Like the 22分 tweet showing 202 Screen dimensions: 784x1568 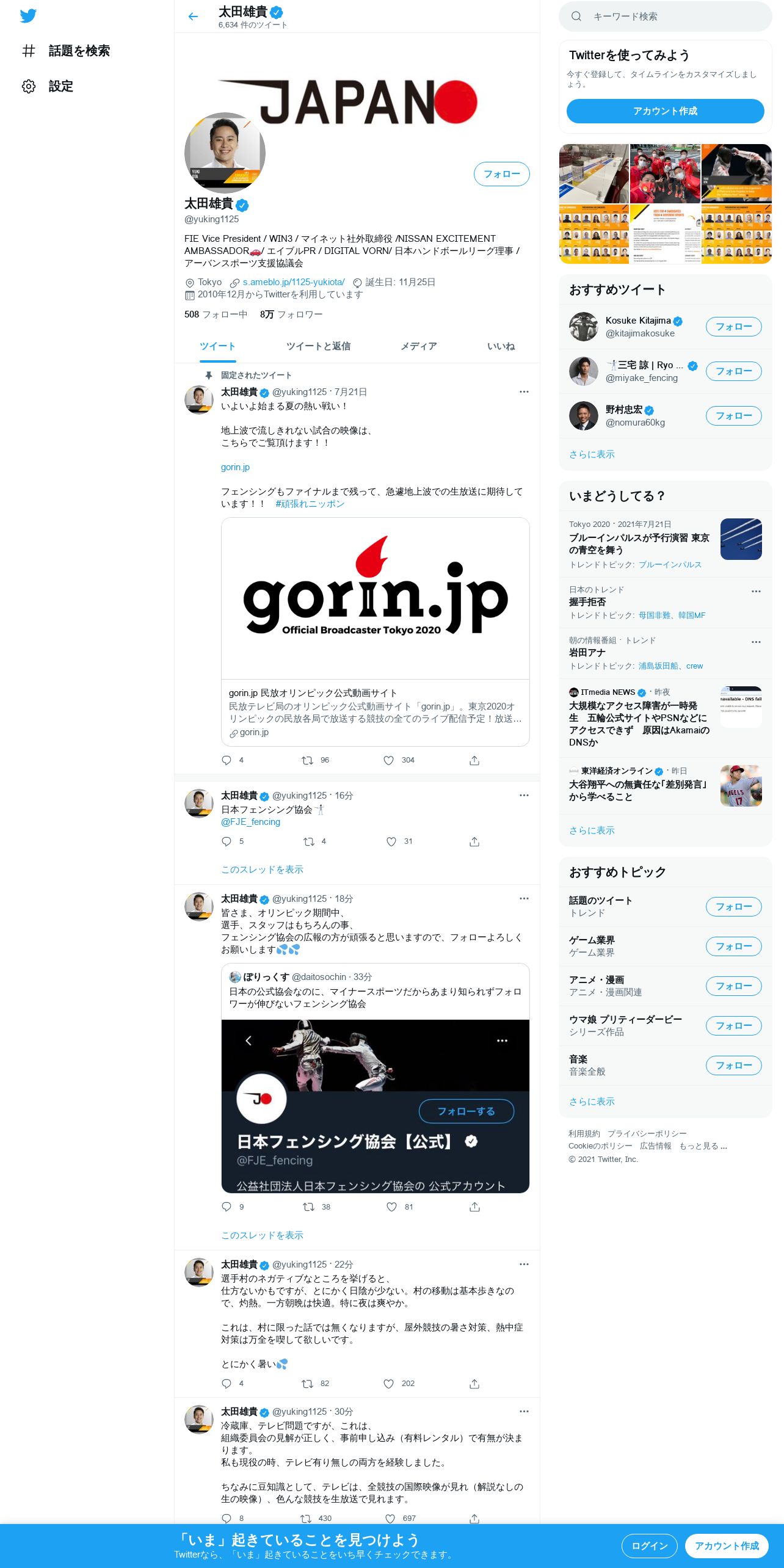click(388, 1384)
